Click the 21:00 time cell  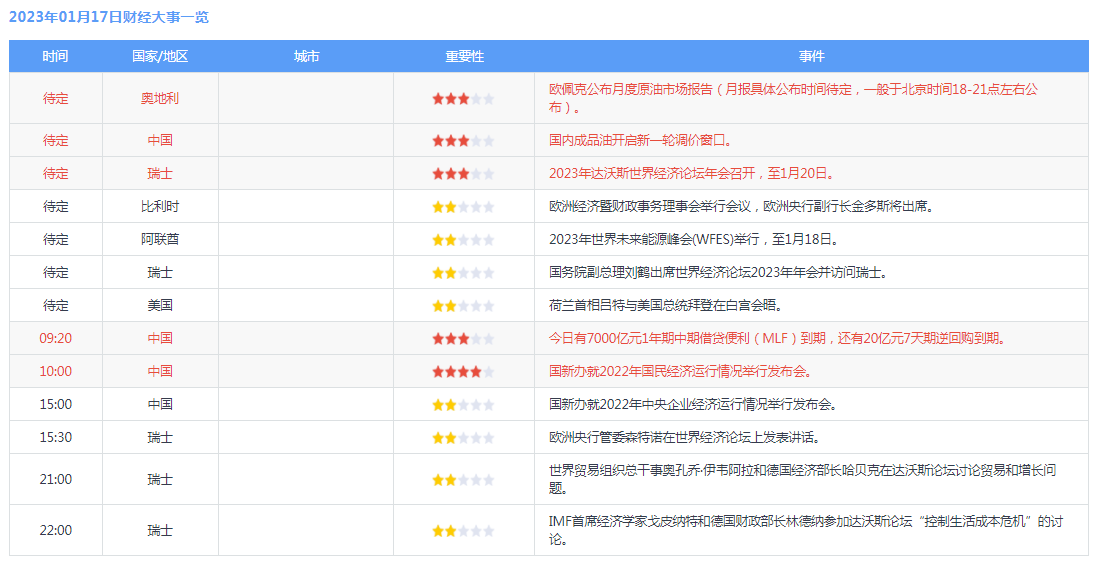point(55,479)
